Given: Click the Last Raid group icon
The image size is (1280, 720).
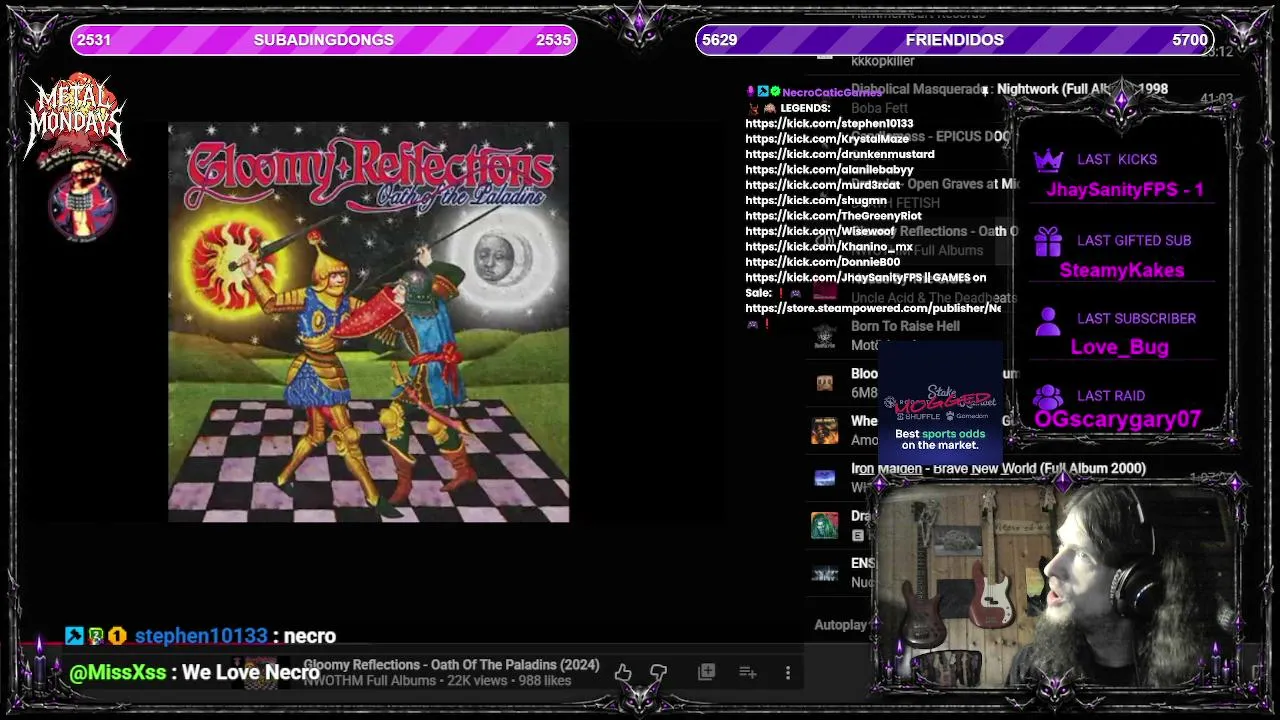Looking at the screenshot, I should pyautogui.click(x=1048, y=397).
